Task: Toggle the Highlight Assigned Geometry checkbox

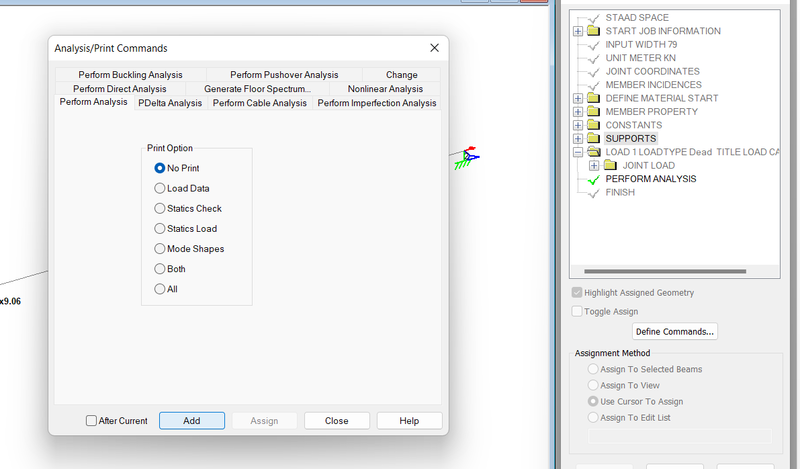Action: pos(577,292)
